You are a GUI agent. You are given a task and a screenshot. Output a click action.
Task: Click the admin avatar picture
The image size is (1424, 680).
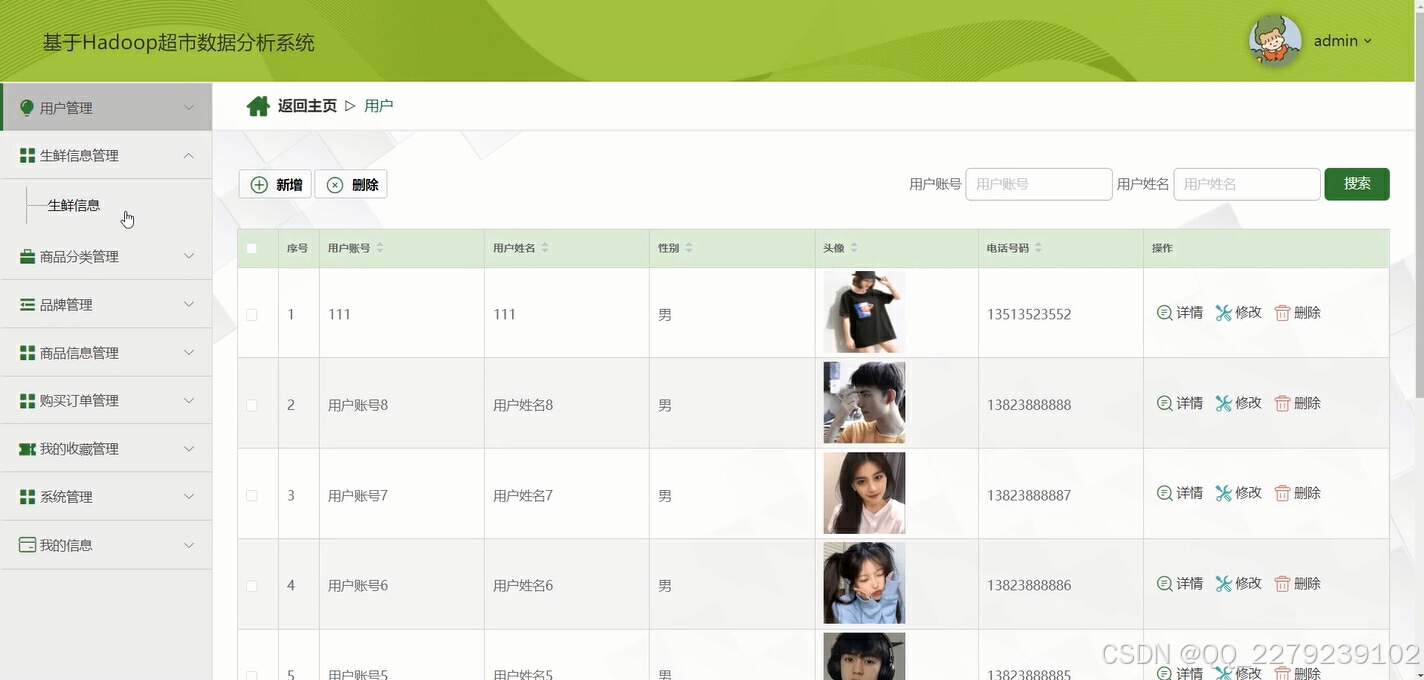(x=1275, y=41)
